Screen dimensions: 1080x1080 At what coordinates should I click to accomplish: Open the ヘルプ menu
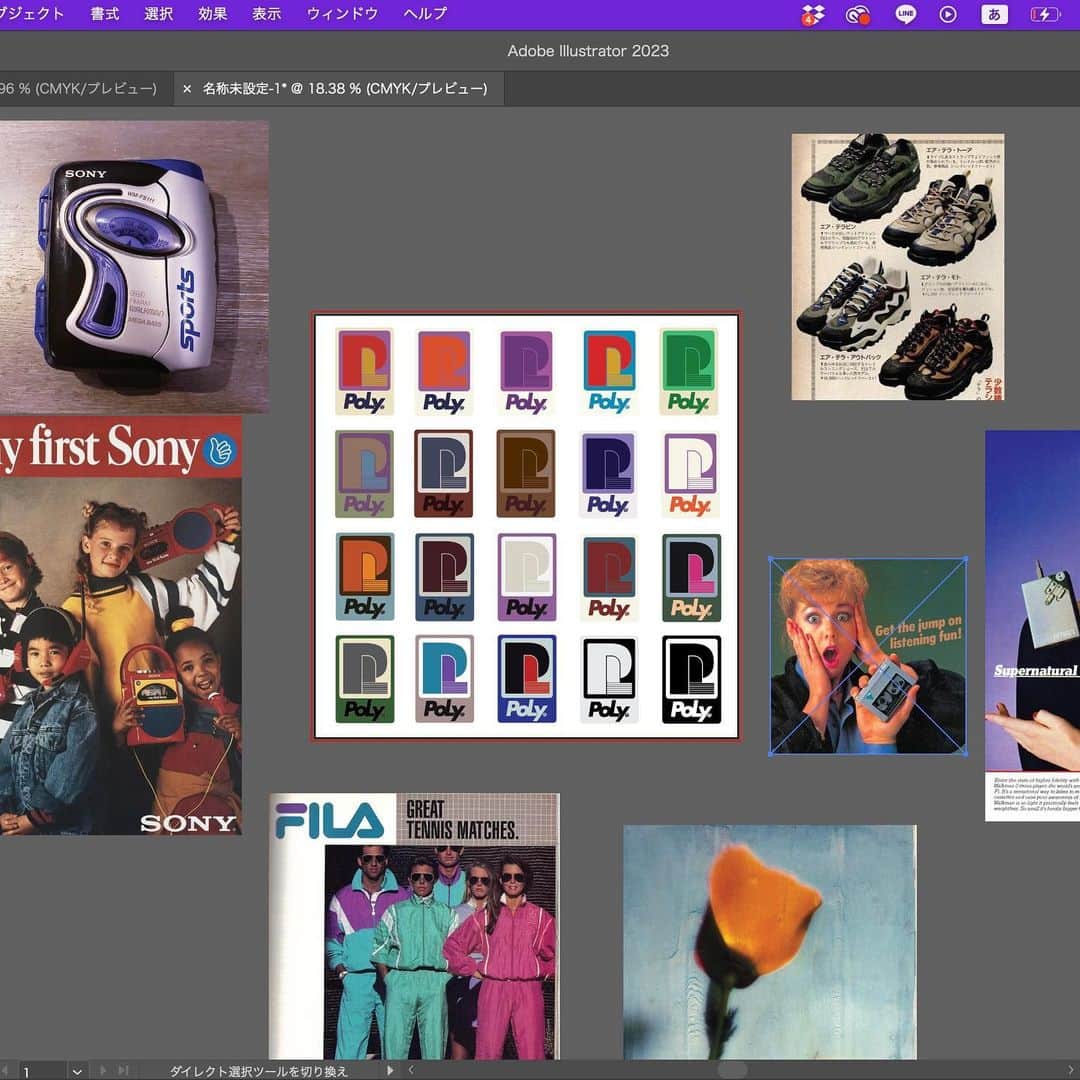point(425,14)
